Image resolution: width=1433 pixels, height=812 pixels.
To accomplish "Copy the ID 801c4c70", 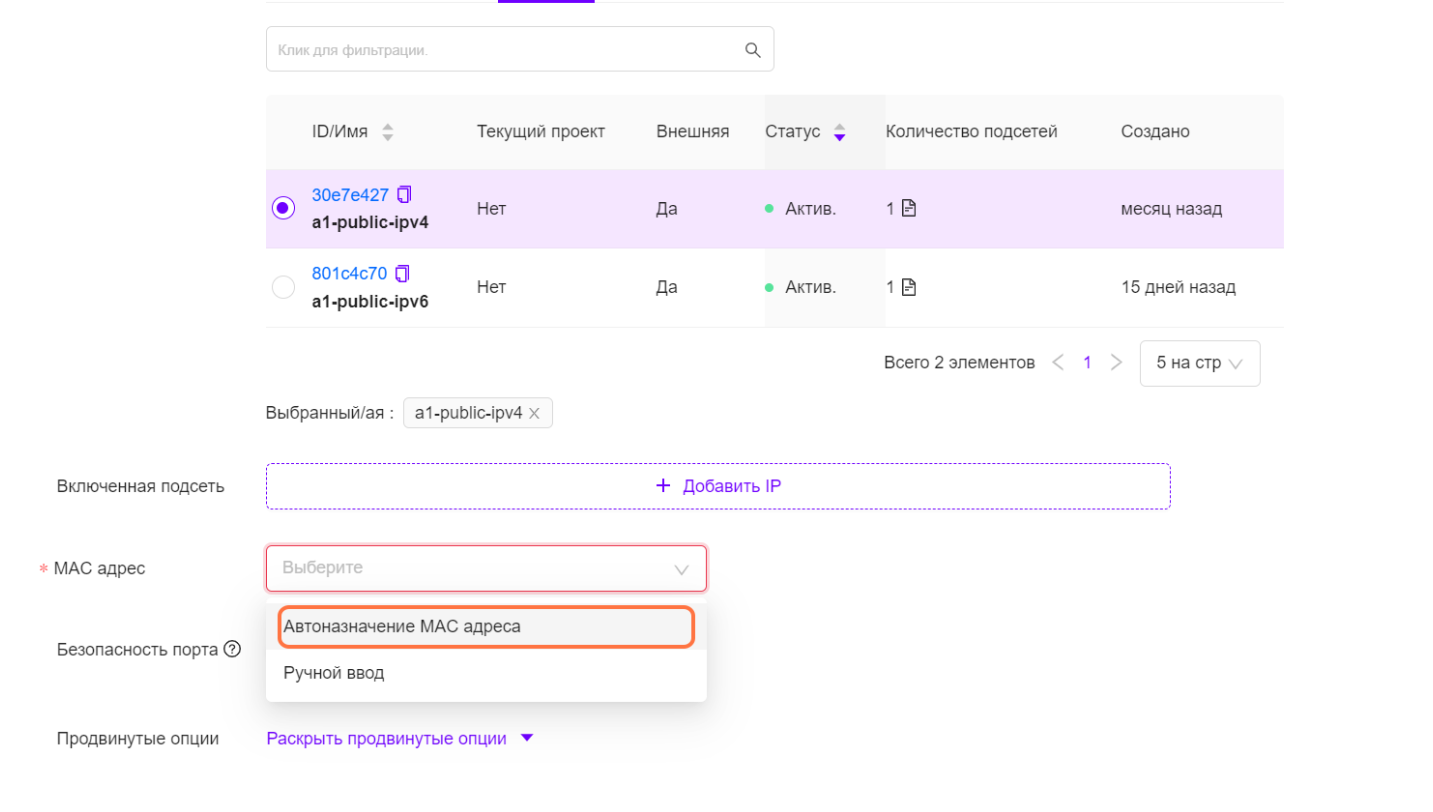I will click(403, 273).
